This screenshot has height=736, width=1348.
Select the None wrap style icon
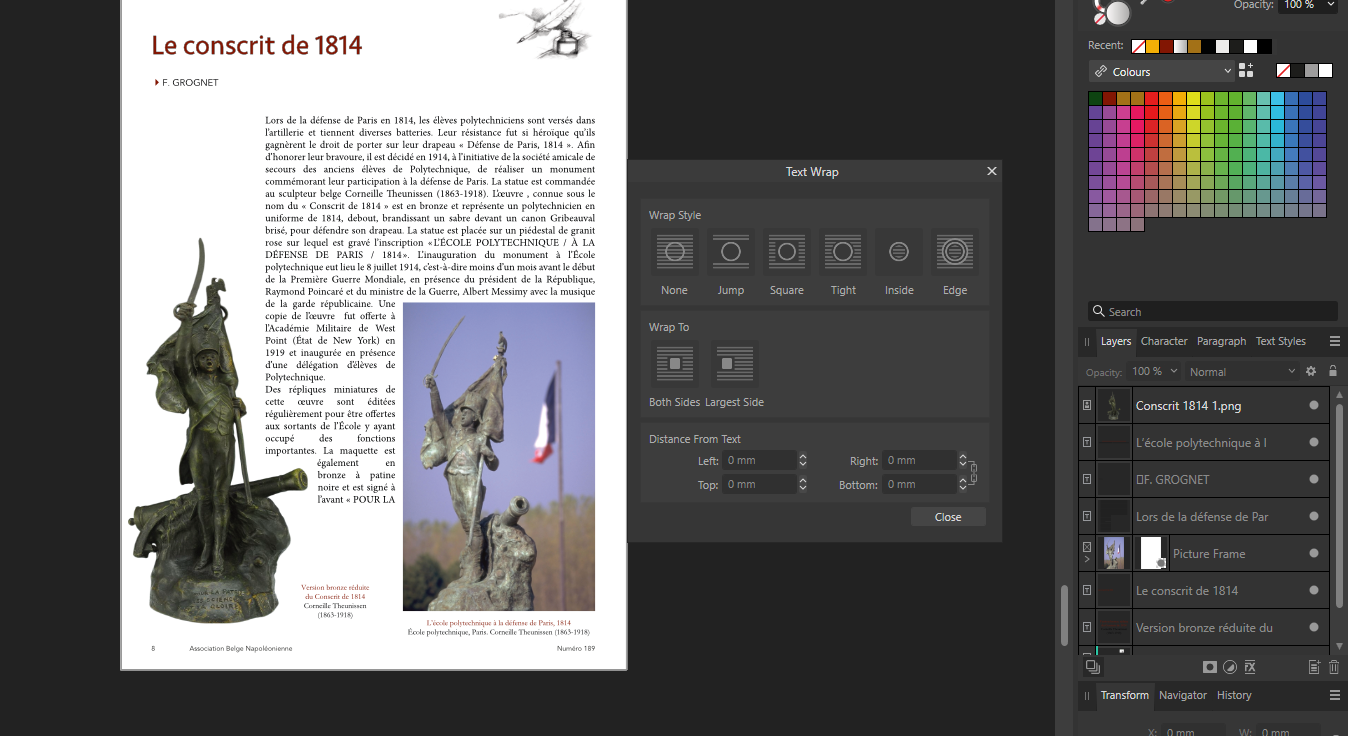tap(675, 252)
